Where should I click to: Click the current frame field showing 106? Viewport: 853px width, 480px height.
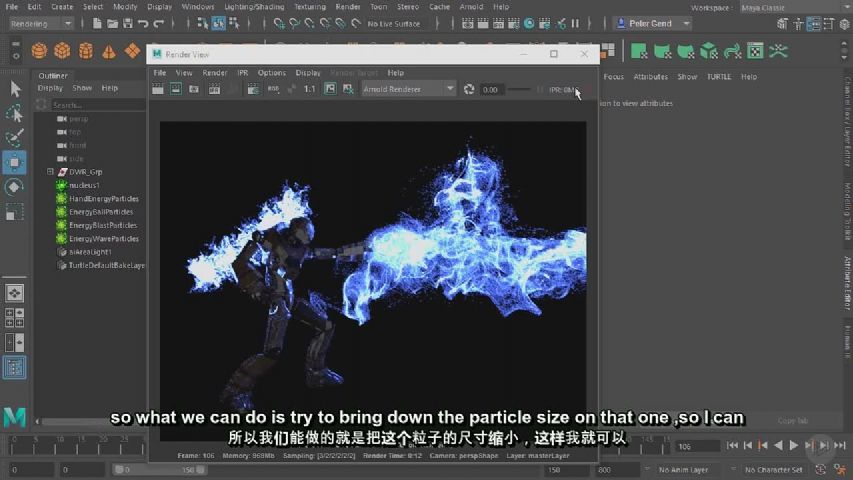[x=697, y=446]
